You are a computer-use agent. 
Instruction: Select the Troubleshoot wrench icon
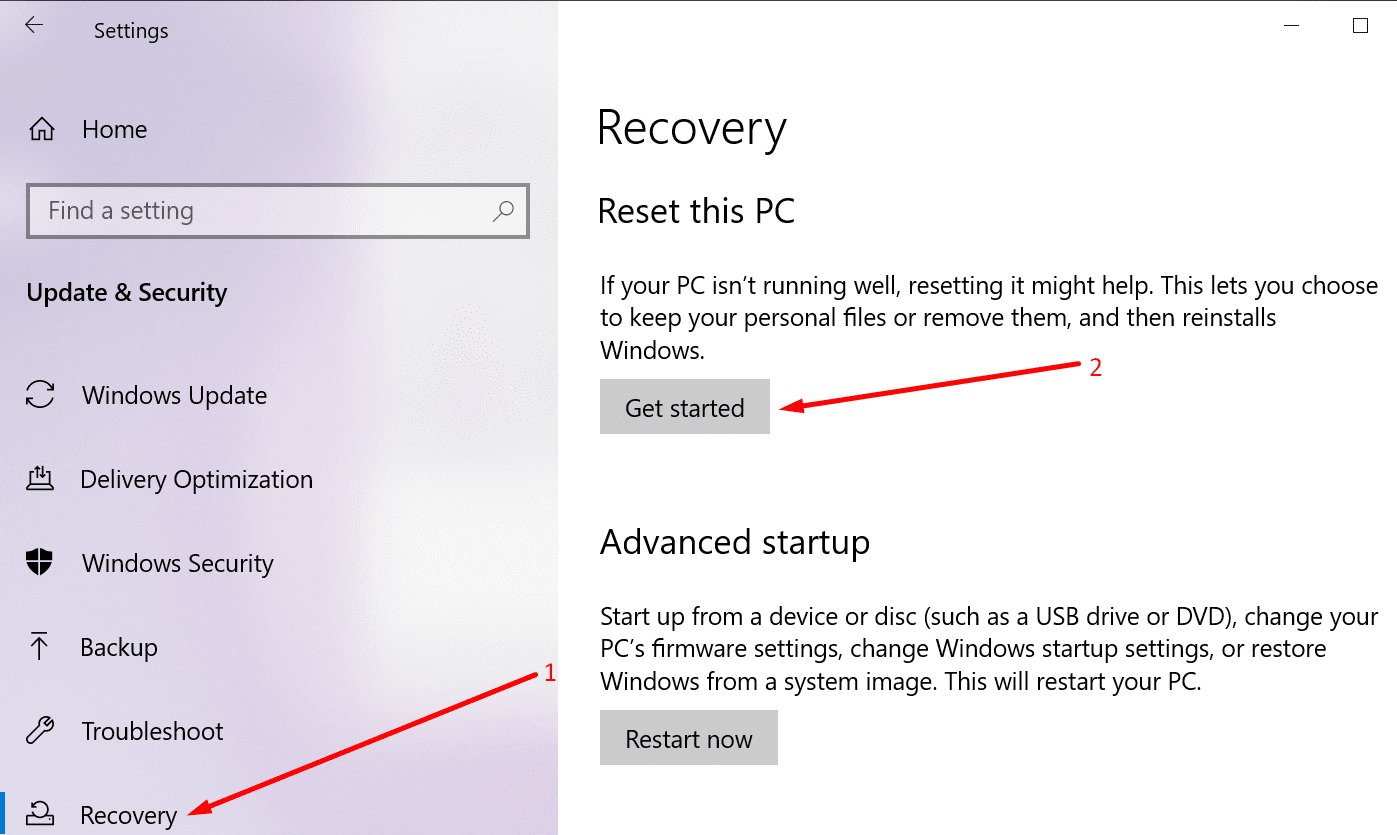point(39,731)
